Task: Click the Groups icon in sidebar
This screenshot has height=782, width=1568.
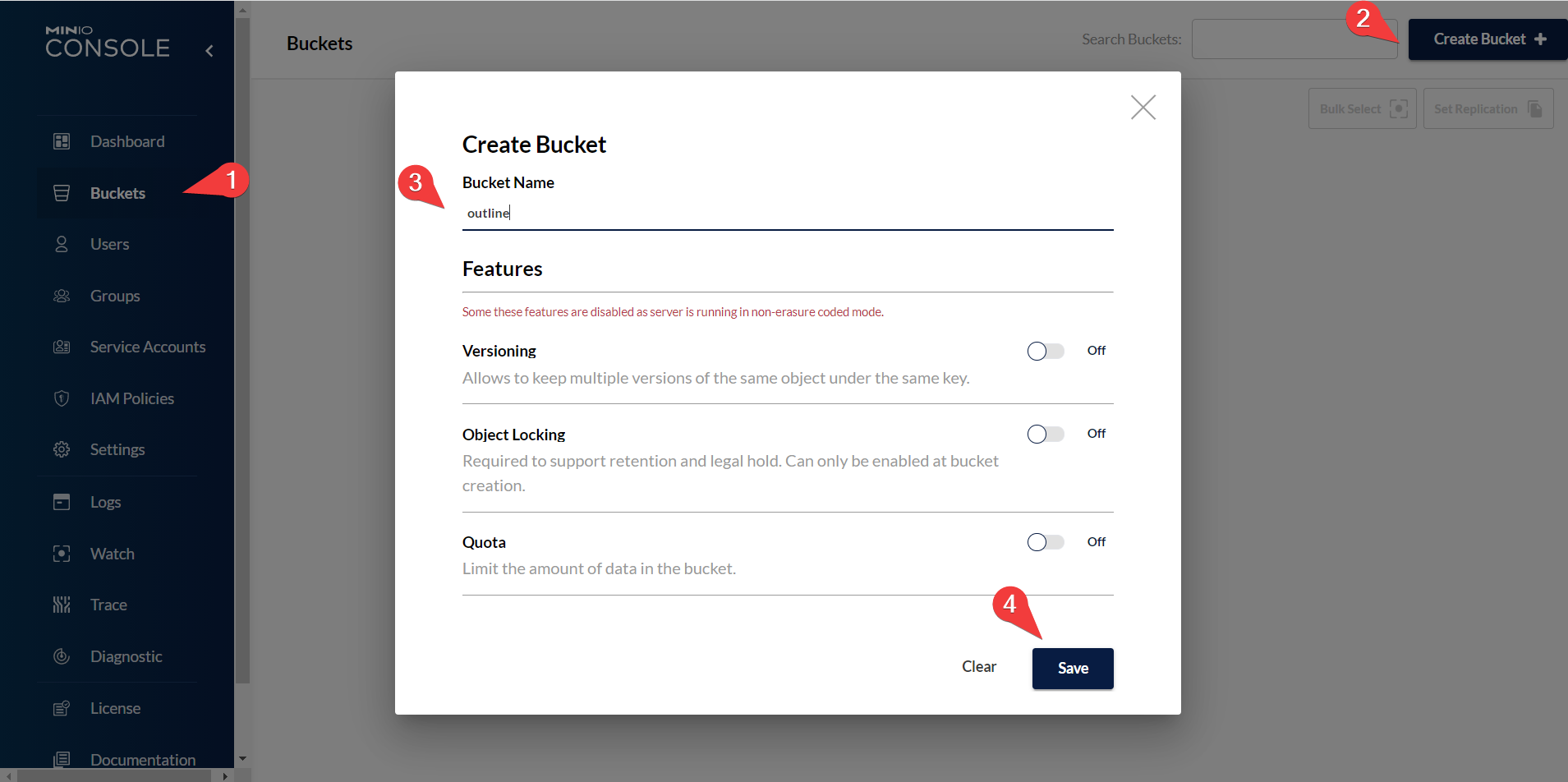Action: coord(62,296)
